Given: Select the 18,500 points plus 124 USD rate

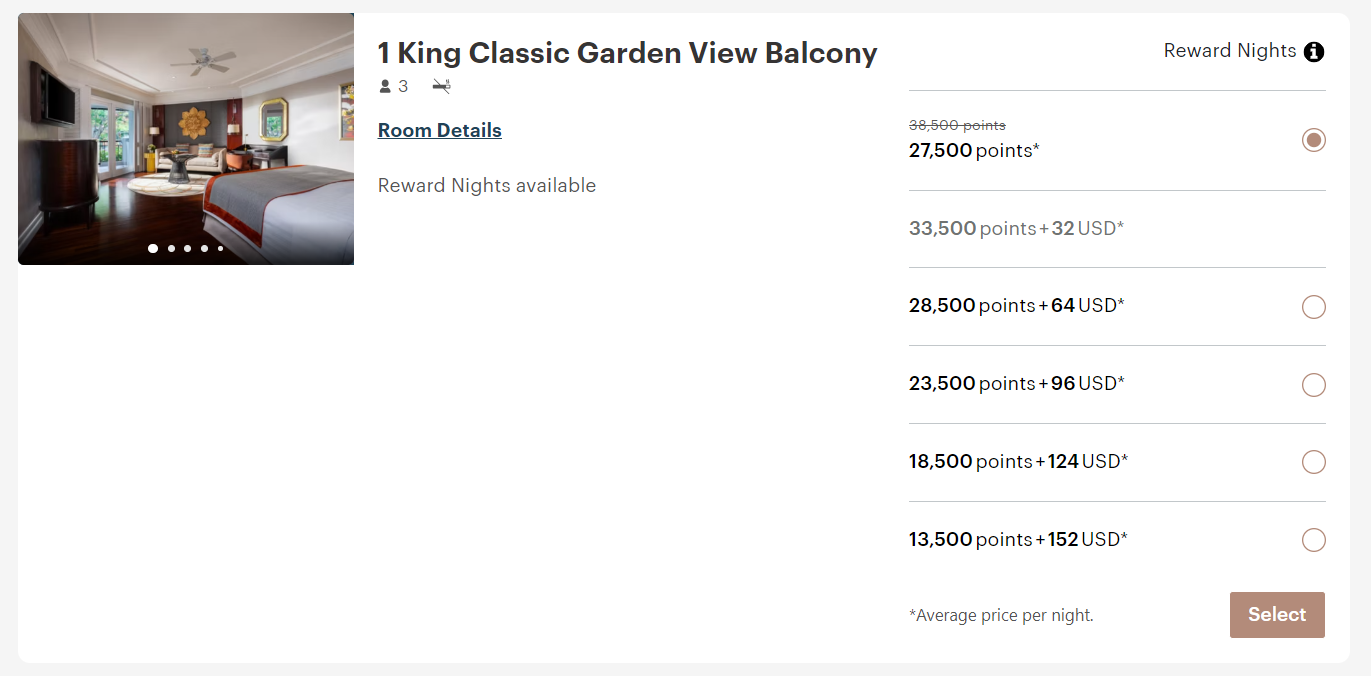Looking at the screenshot, I should 1314,462.
